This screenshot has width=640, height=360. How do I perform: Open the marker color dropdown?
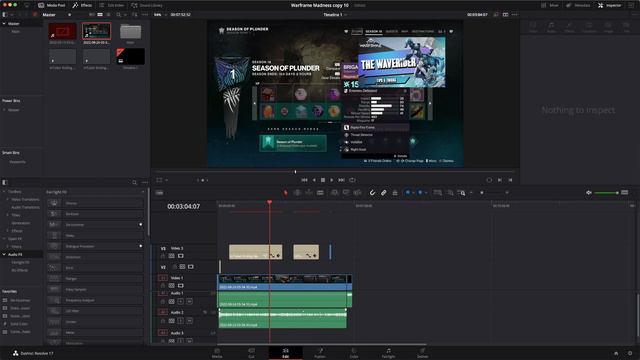tap(425, 193)
